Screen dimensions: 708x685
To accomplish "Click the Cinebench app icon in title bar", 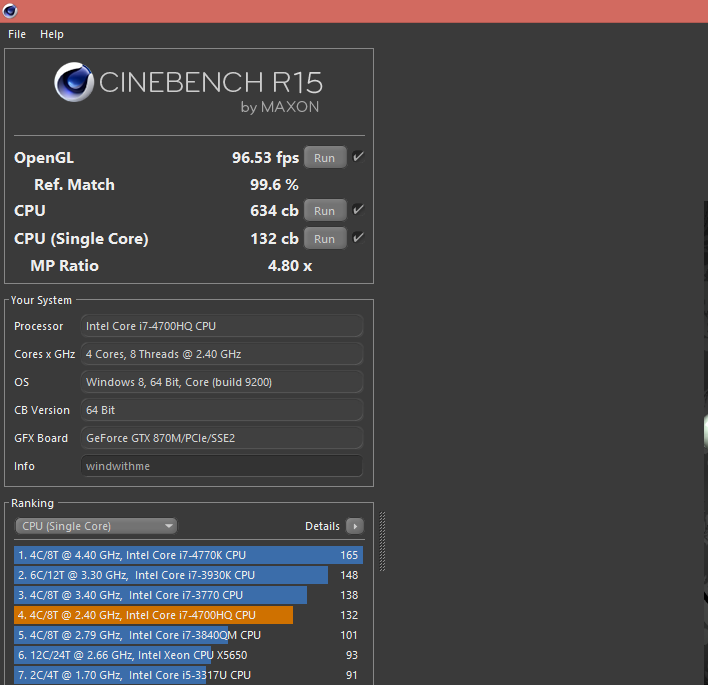I will tap(10, 10).
